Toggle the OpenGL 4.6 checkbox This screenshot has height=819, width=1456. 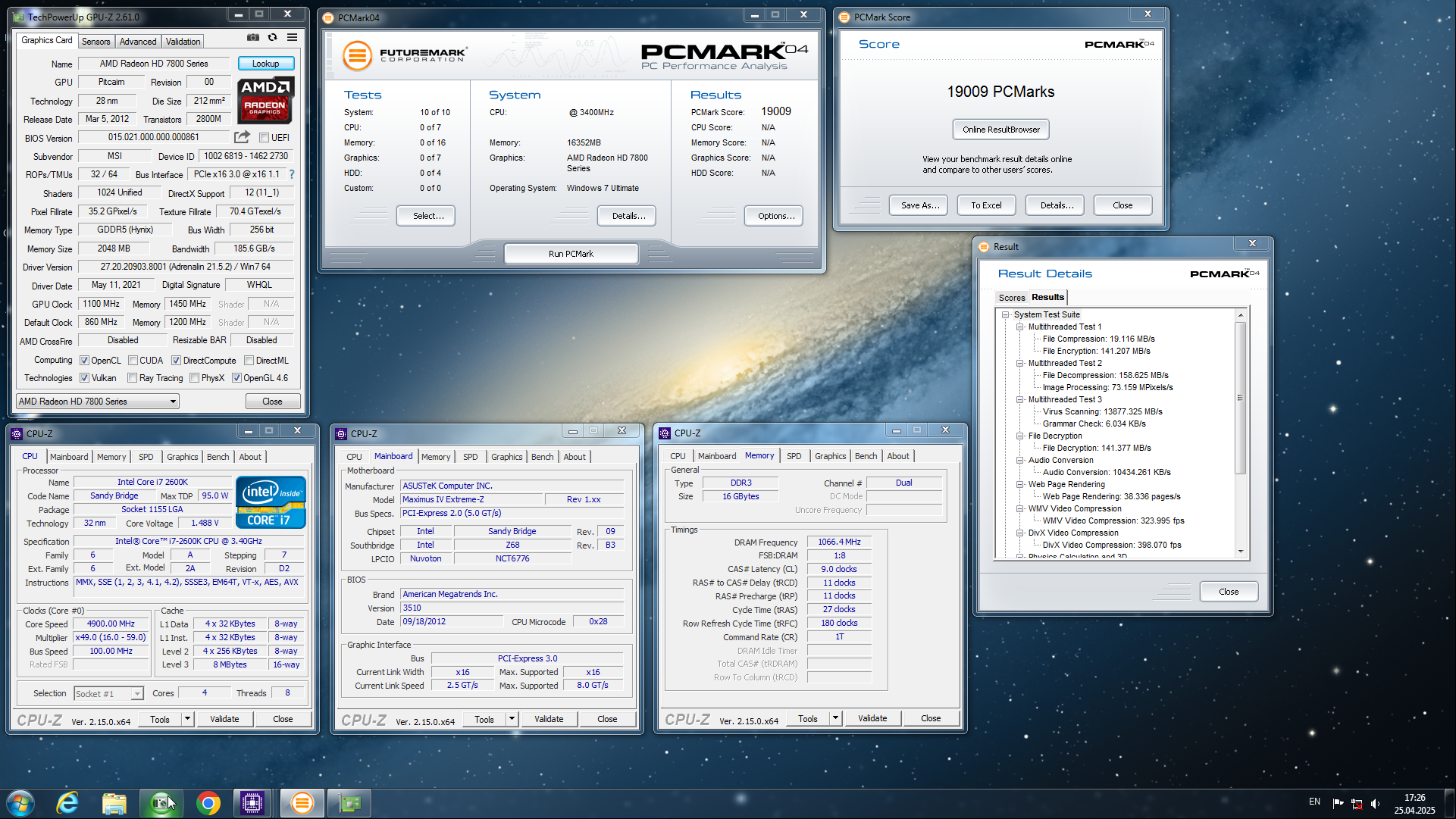click(x=236, y=378)
